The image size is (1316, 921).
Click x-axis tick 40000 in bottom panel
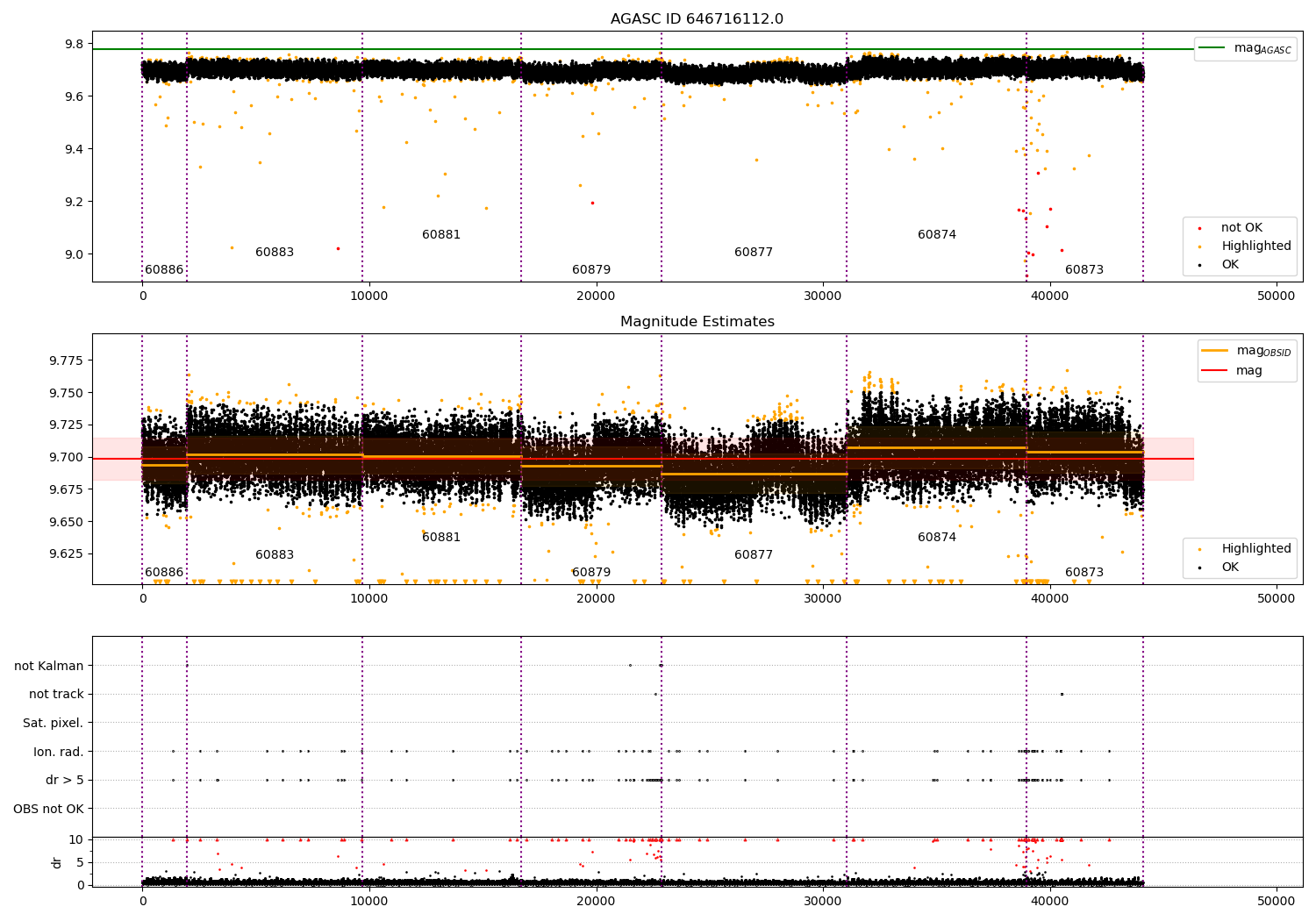tap(1049, 901)
